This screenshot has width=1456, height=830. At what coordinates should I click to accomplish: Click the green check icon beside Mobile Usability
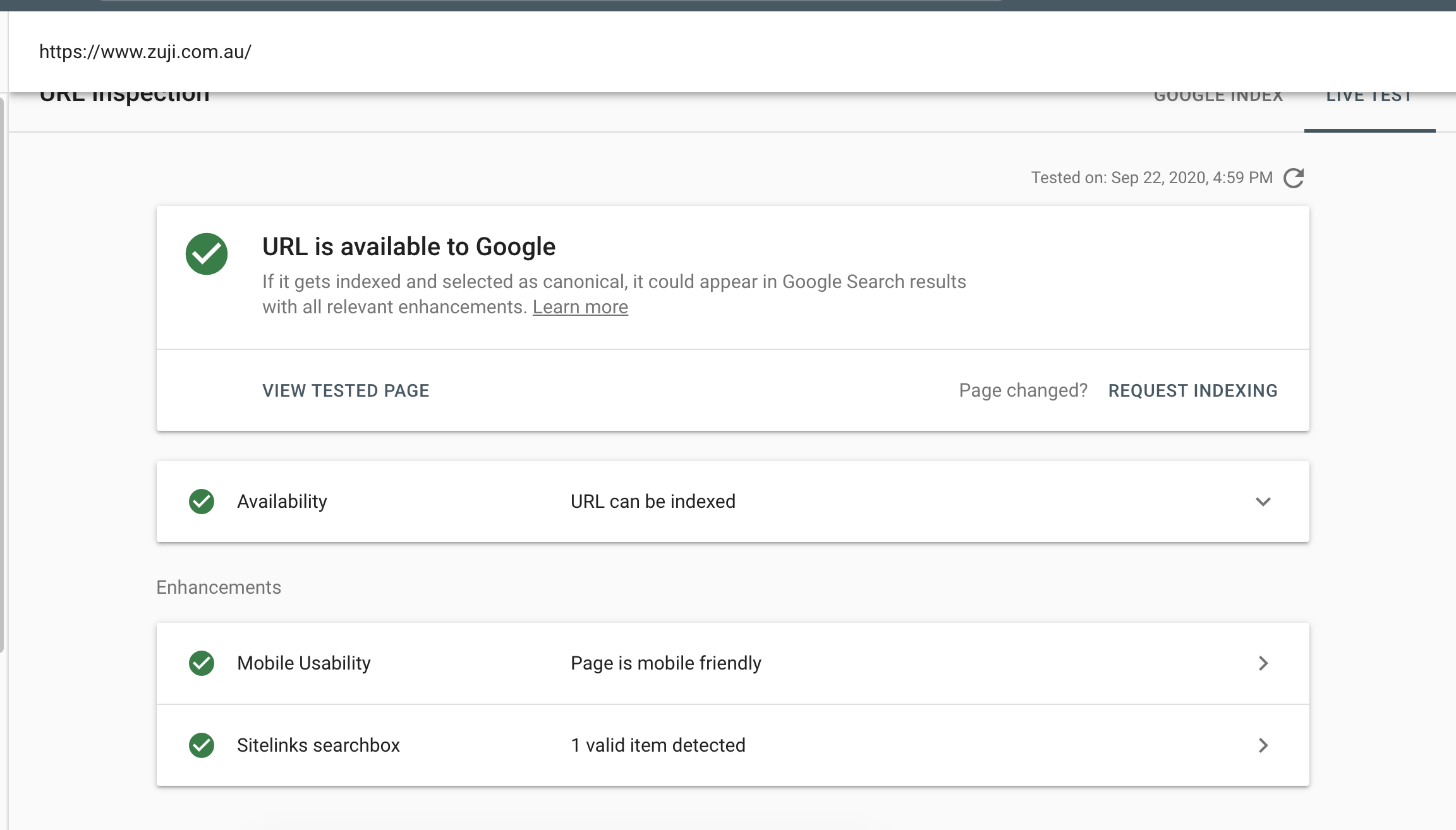(x=202, y=663)
